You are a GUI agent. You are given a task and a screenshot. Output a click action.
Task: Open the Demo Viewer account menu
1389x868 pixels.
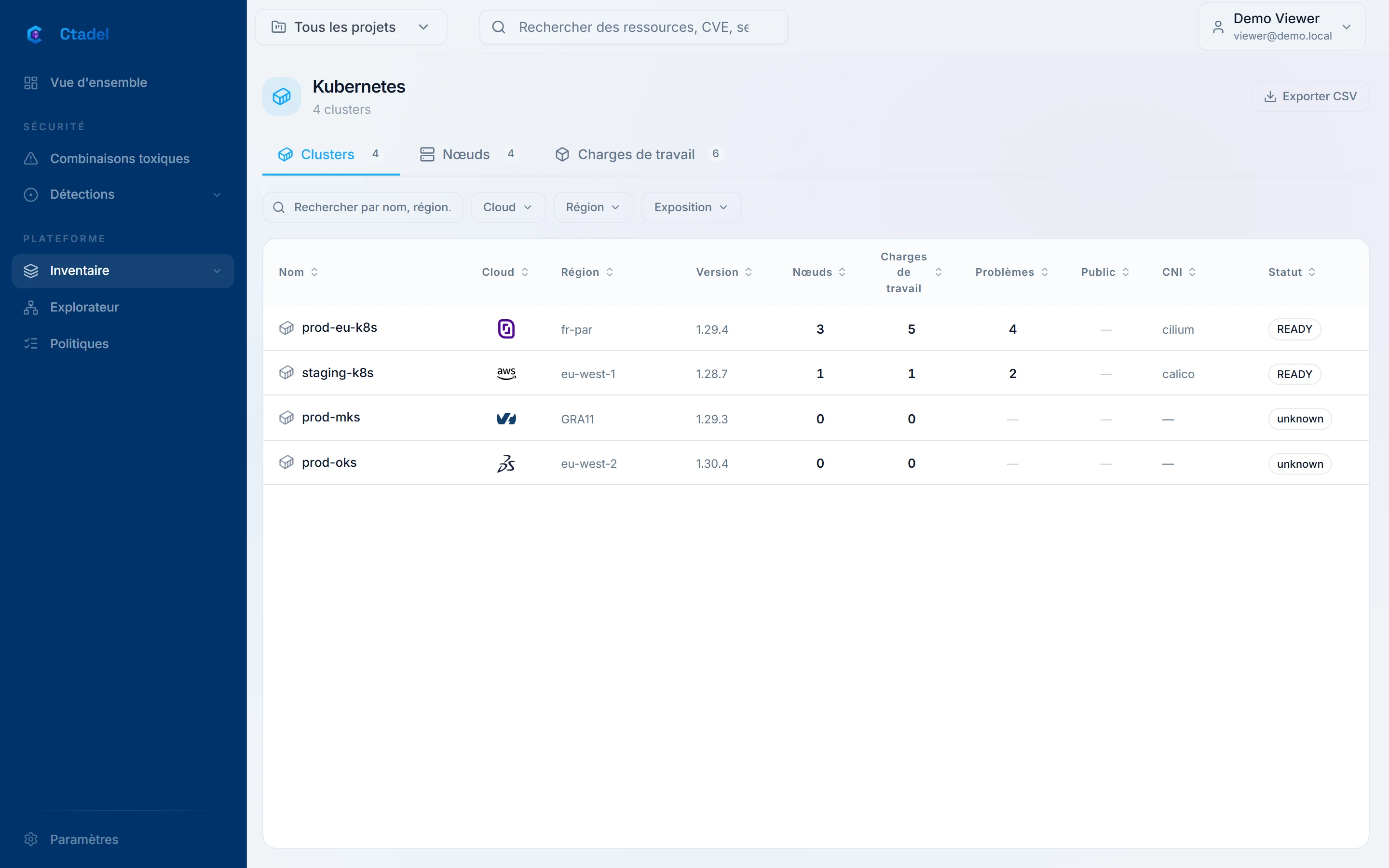pos(1281,27)
